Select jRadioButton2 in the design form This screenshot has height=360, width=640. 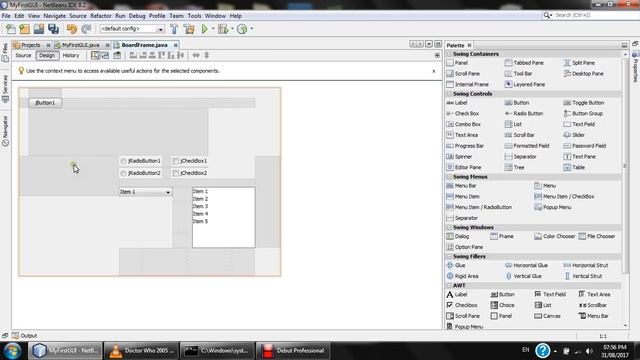(x=140, y=173)
